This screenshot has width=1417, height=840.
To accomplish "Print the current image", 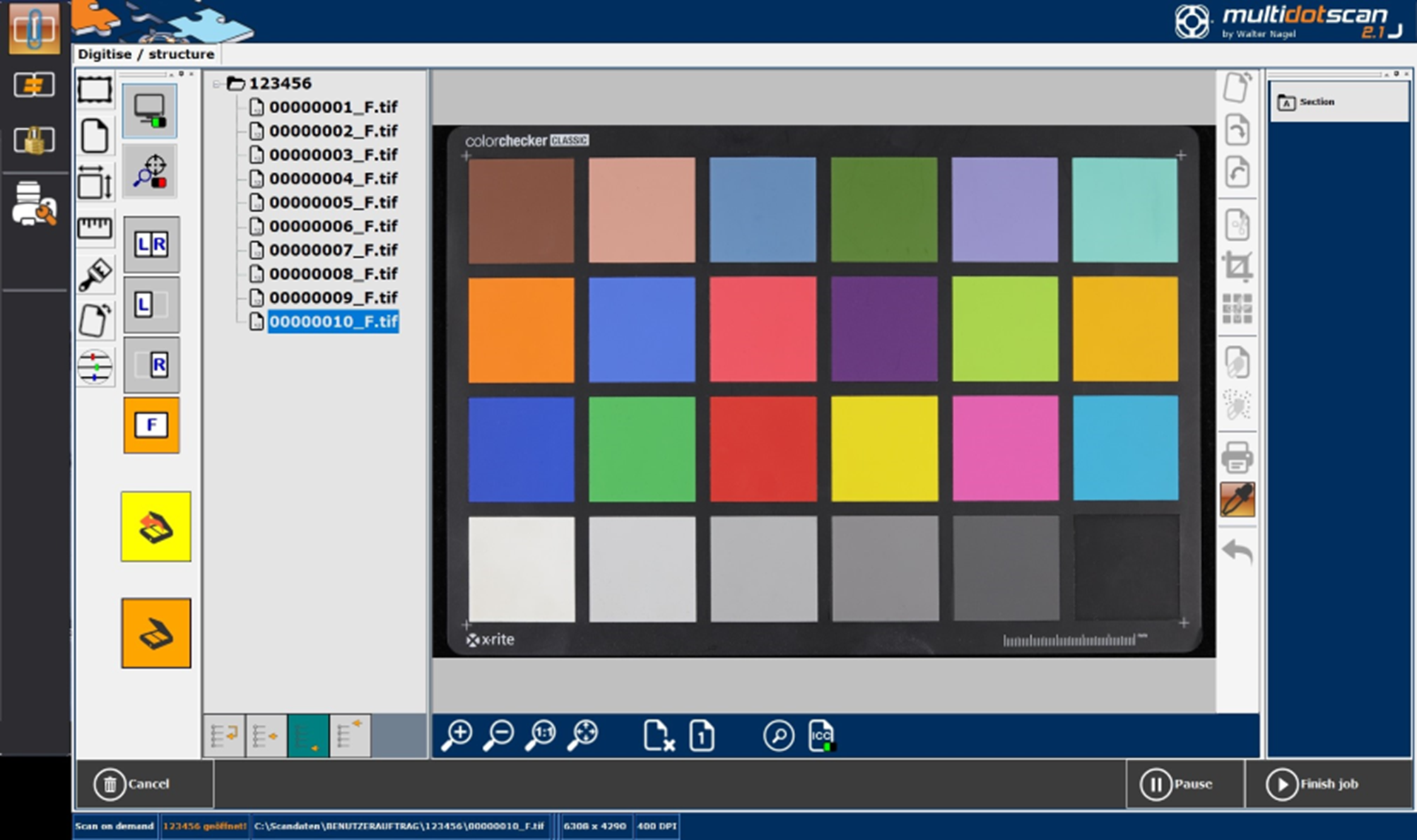I will 1237,457.
